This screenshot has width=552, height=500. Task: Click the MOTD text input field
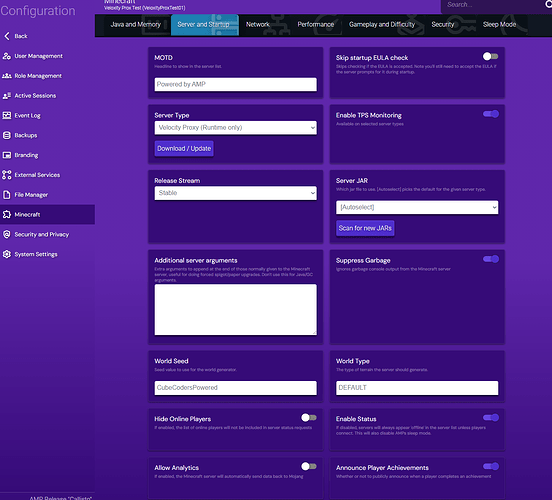[236, 85]
